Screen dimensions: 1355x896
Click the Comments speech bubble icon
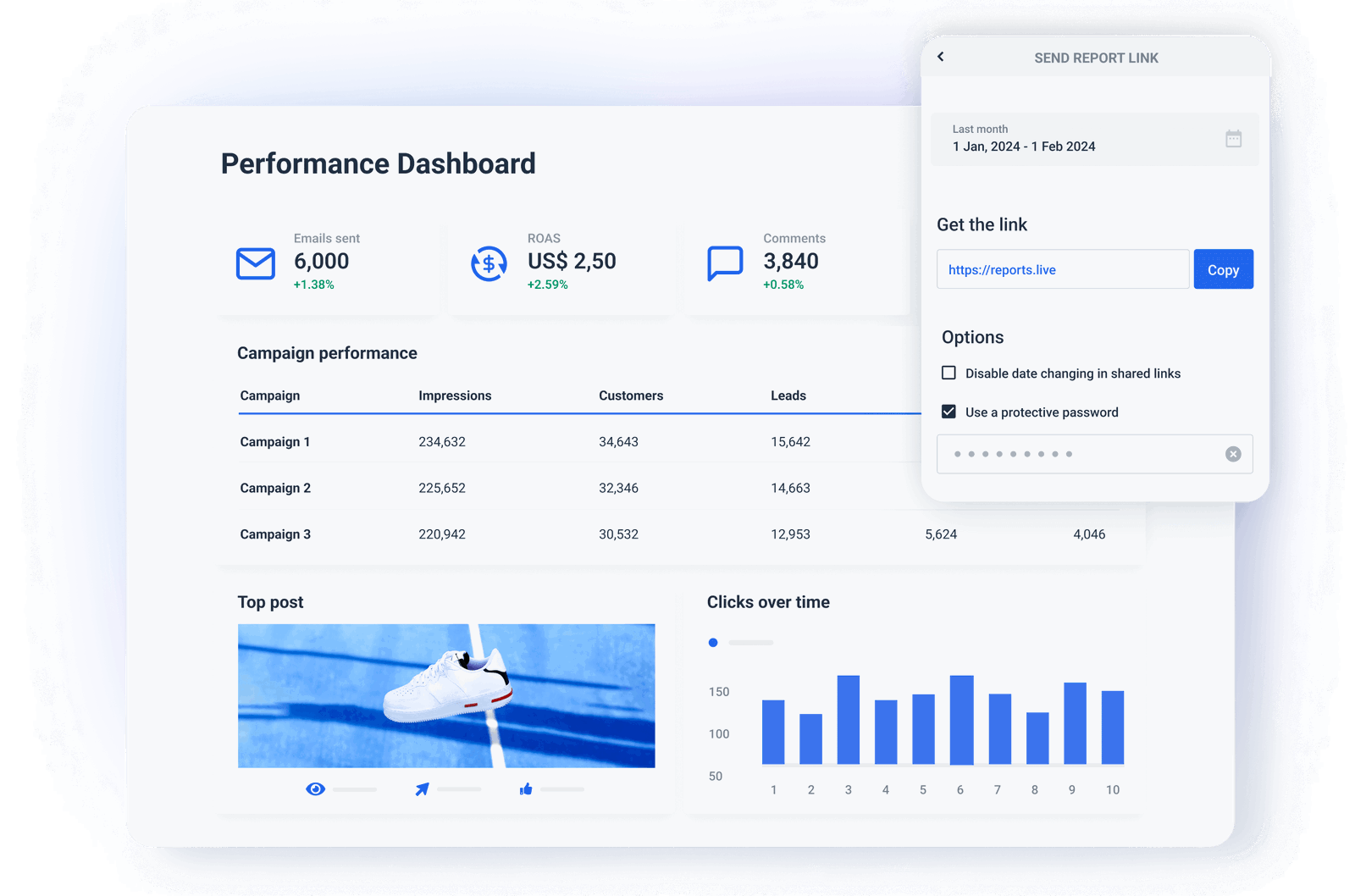(x=725, y=263)
